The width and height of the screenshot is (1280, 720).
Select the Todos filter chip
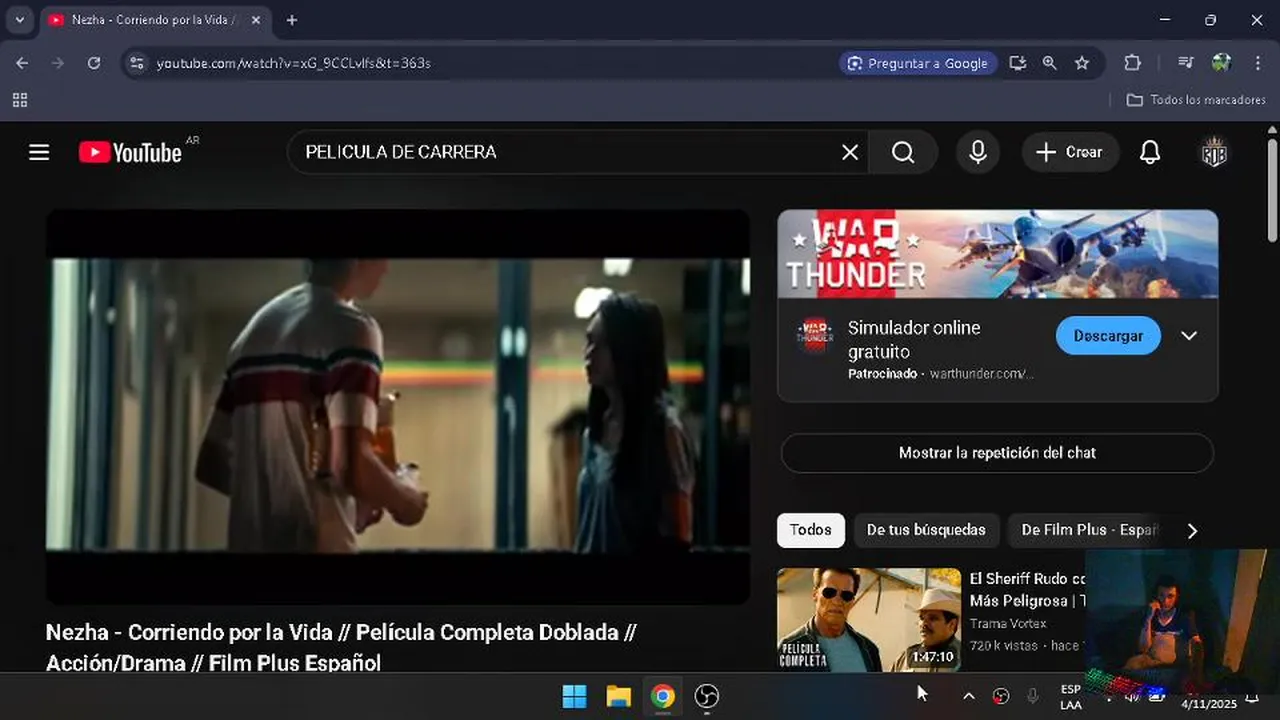coord(811,530)
